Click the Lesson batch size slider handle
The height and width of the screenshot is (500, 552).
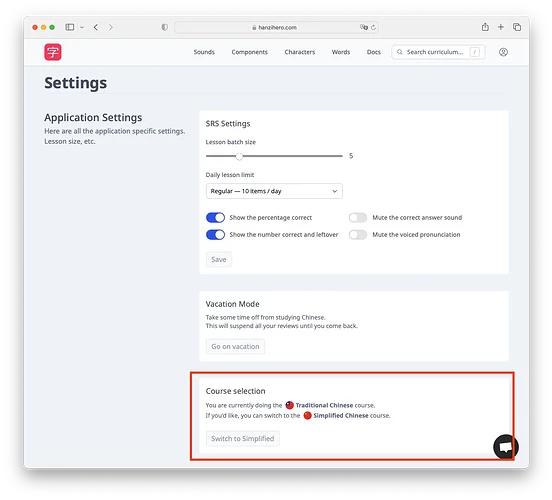[x=239, y=156]
